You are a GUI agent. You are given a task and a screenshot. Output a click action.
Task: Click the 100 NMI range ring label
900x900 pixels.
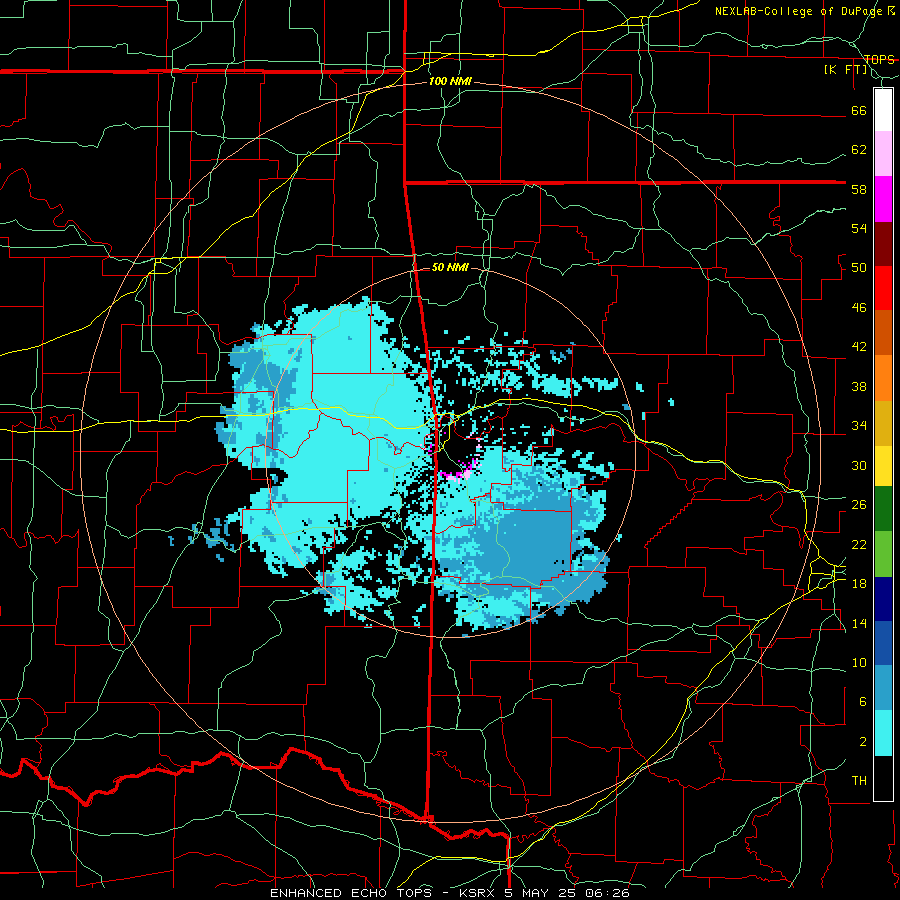(x=450, y=82)
